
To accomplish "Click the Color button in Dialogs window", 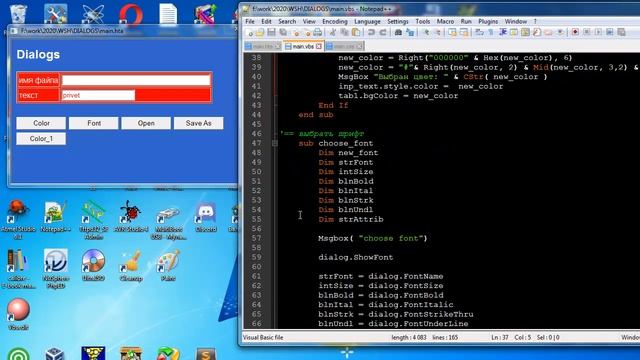I will [41, 123].
